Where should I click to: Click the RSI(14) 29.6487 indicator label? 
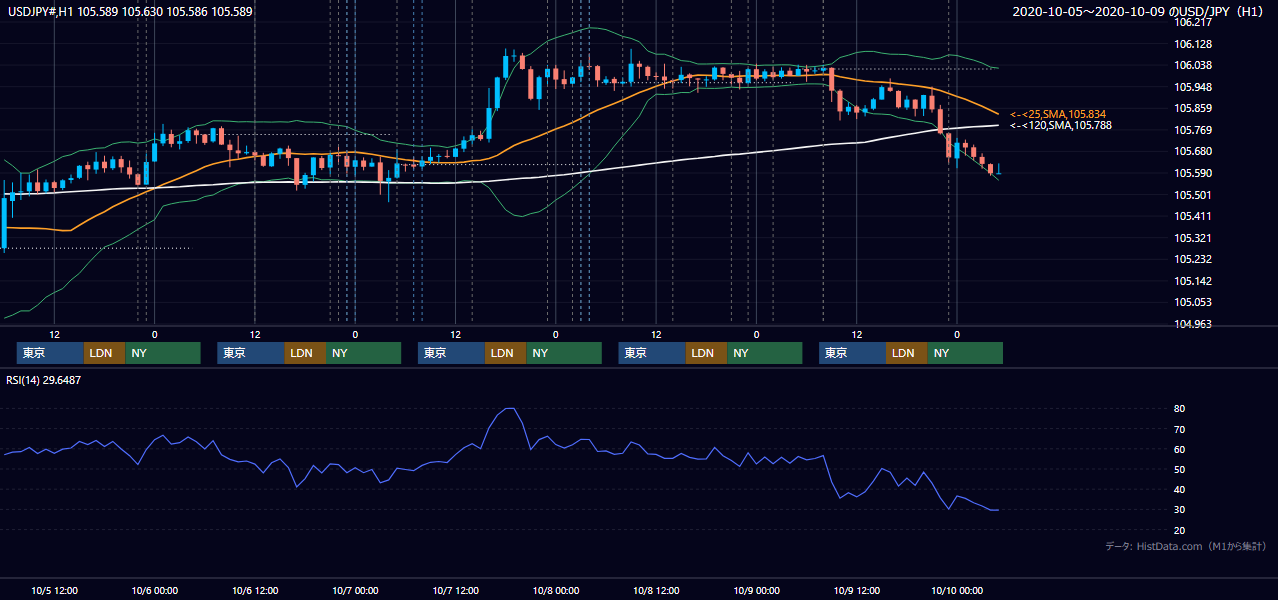pos(43,380)
